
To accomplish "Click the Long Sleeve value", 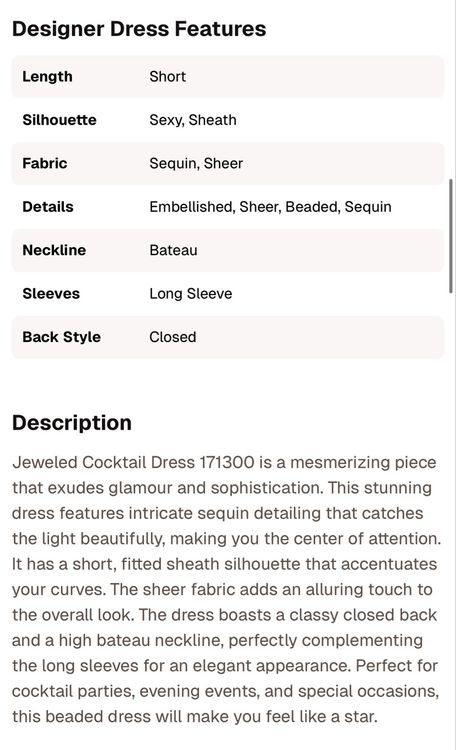I will 191,294.
